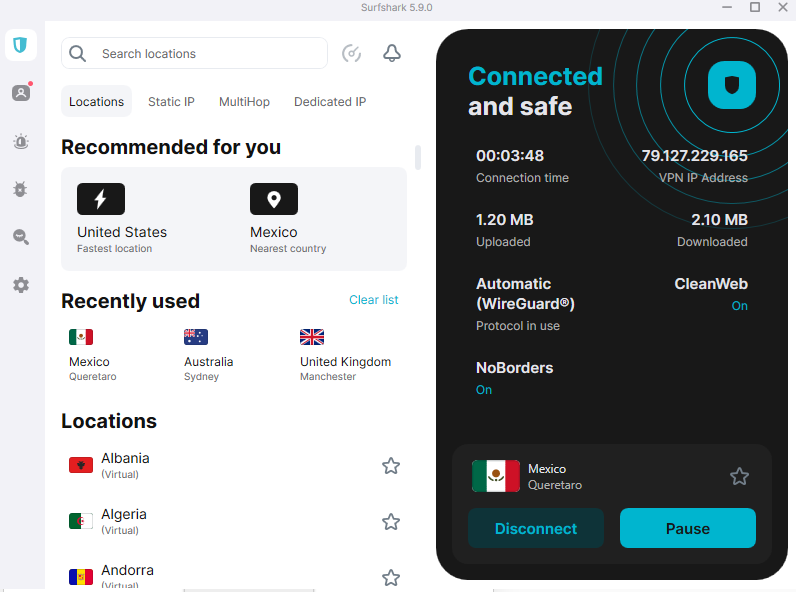Screen dimensions: 796x592
Task: Select Mexico Nearest country
Action: tap(288, 218)
